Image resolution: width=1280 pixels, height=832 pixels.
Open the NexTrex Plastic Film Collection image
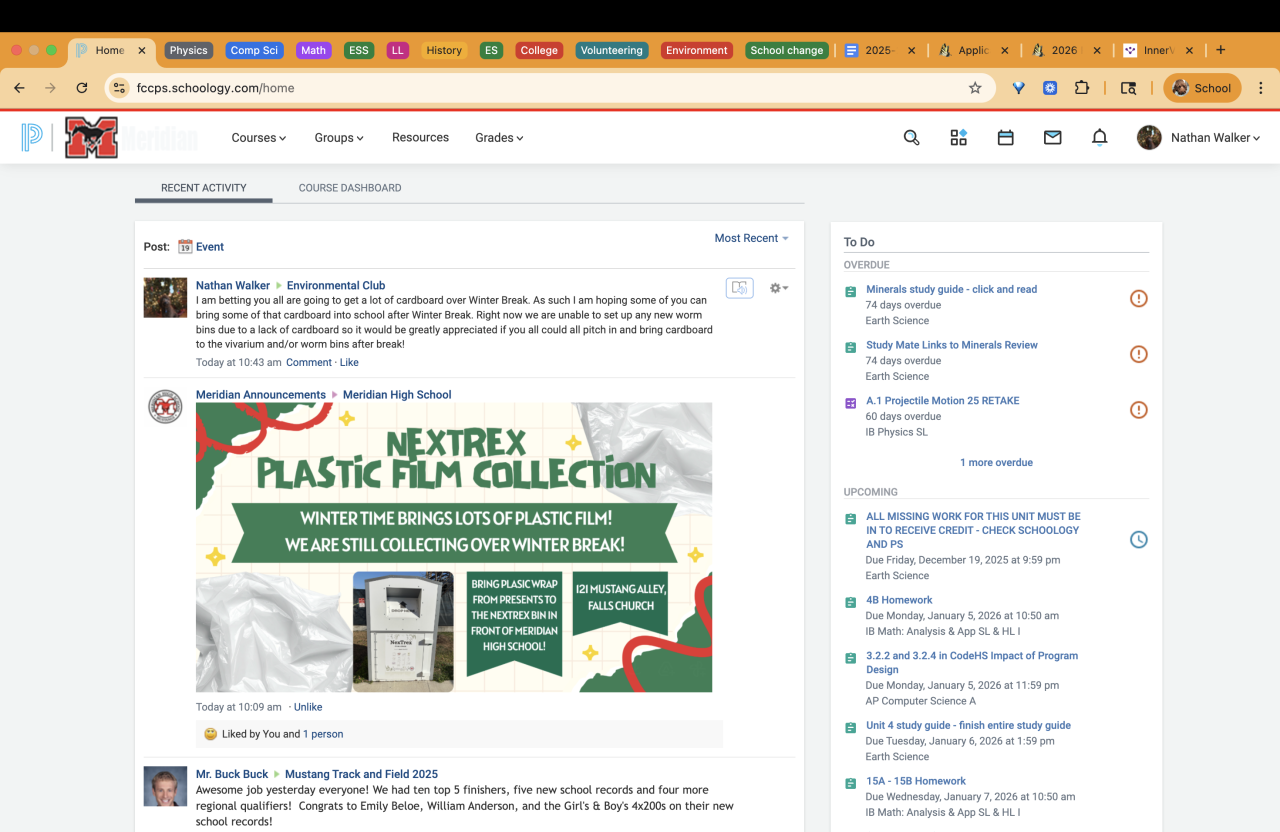point(454,547)
